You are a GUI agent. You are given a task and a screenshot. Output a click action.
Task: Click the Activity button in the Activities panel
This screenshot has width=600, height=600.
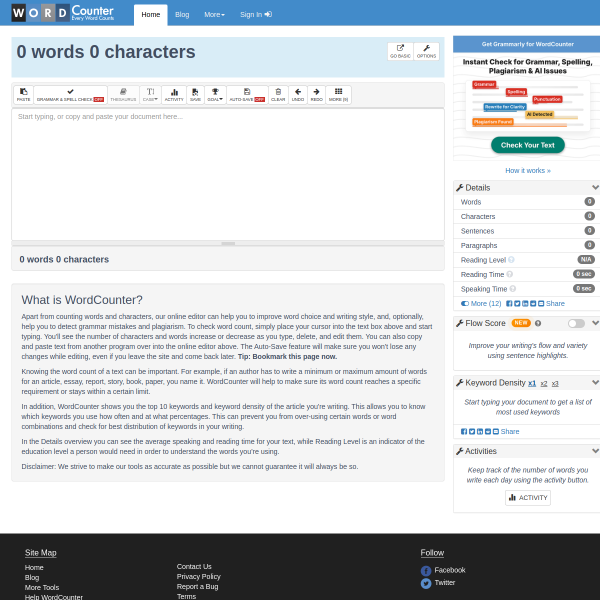[528, 498]
